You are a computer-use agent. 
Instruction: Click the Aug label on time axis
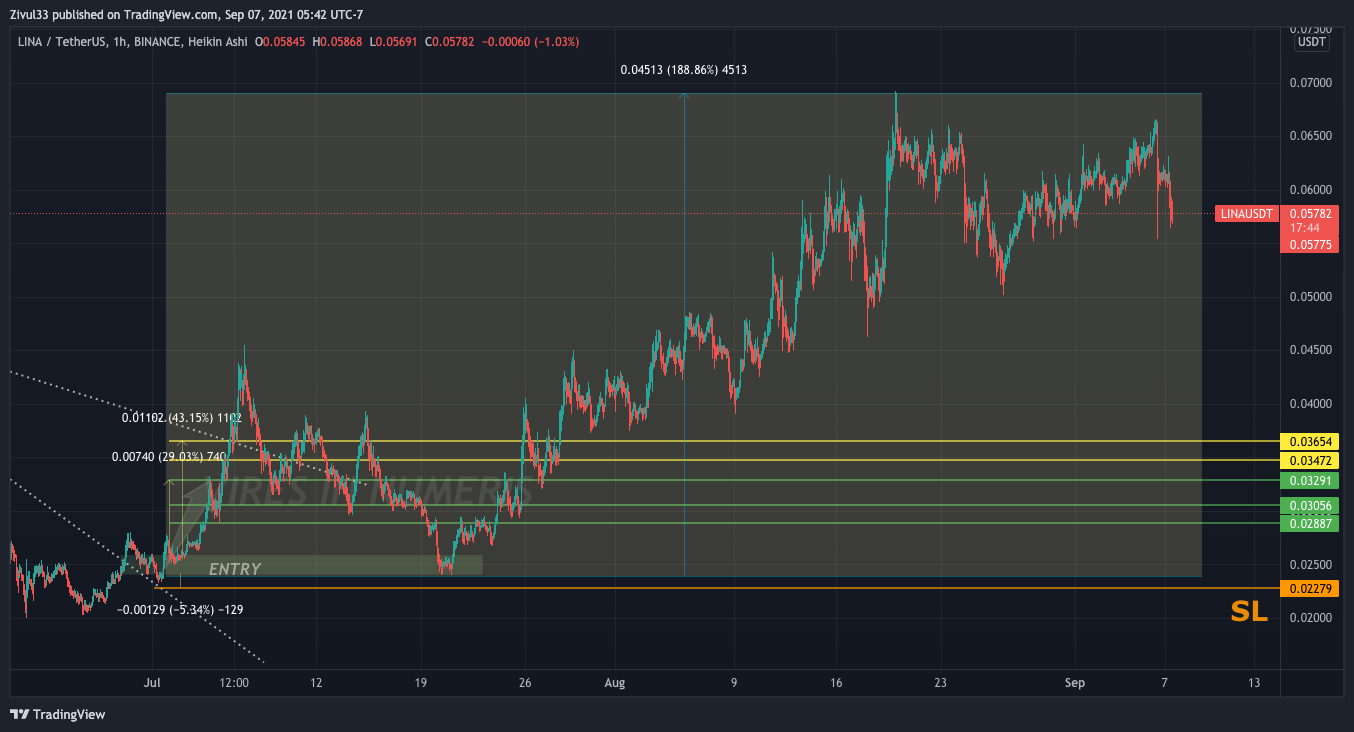tap(615, 683)
